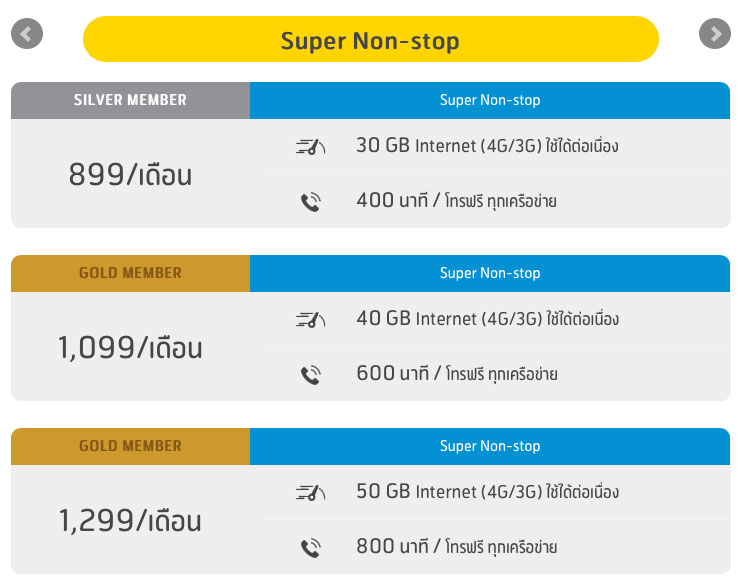
Task: Open the 50 GB Internet (4G/3G) detail
Action: coord(488,491)
